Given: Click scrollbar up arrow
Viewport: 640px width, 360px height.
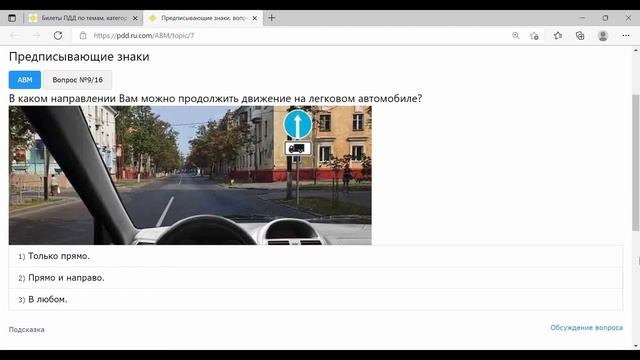Looking at the screenshot, I should point(636,51).
